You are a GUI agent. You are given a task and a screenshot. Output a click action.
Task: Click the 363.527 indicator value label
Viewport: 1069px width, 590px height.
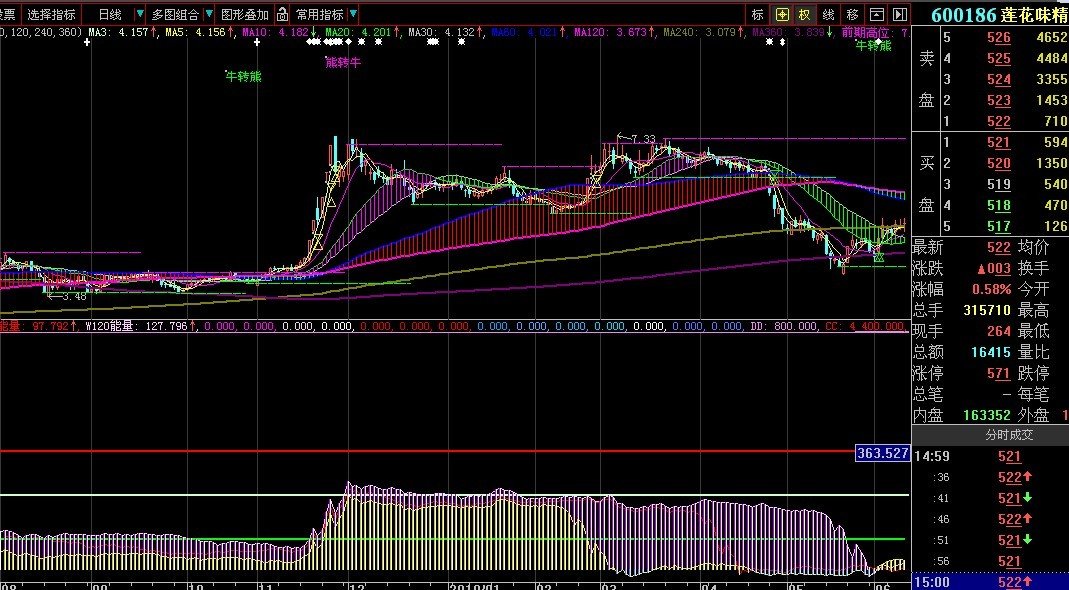pyautogui.click(x=882, y=453)
